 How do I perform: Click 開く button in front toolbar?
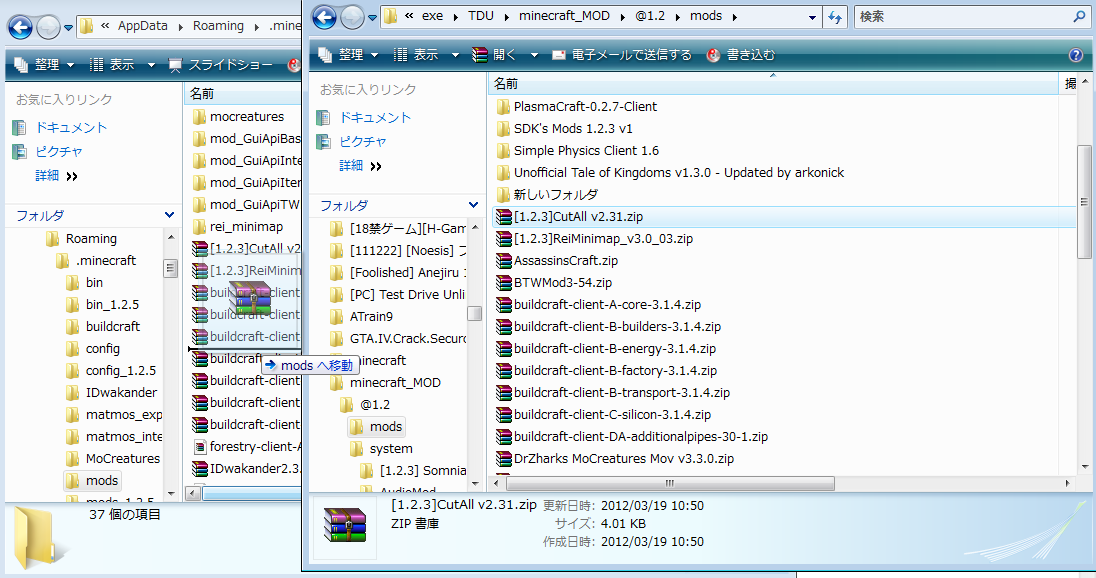coord(496,55)
